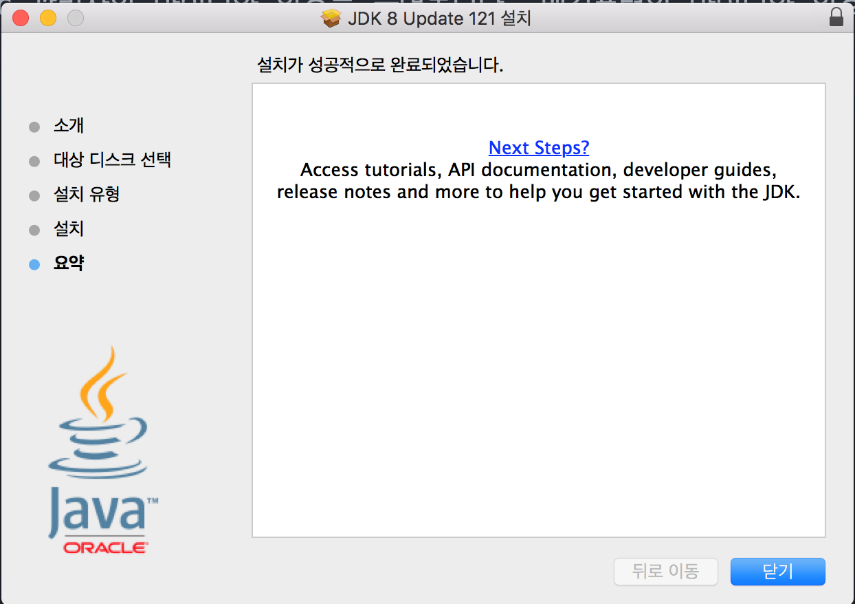The width and height of the screenshot is (855, 604).
Task: Click the blue bullet beside 요약
Action: pos(37,263)
